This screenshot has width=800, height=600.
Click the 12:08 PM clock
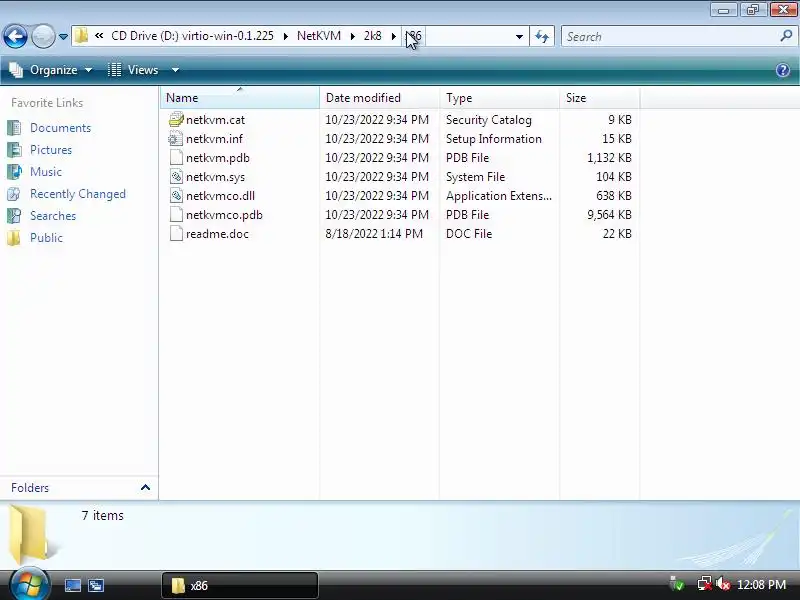coord(761,585)
